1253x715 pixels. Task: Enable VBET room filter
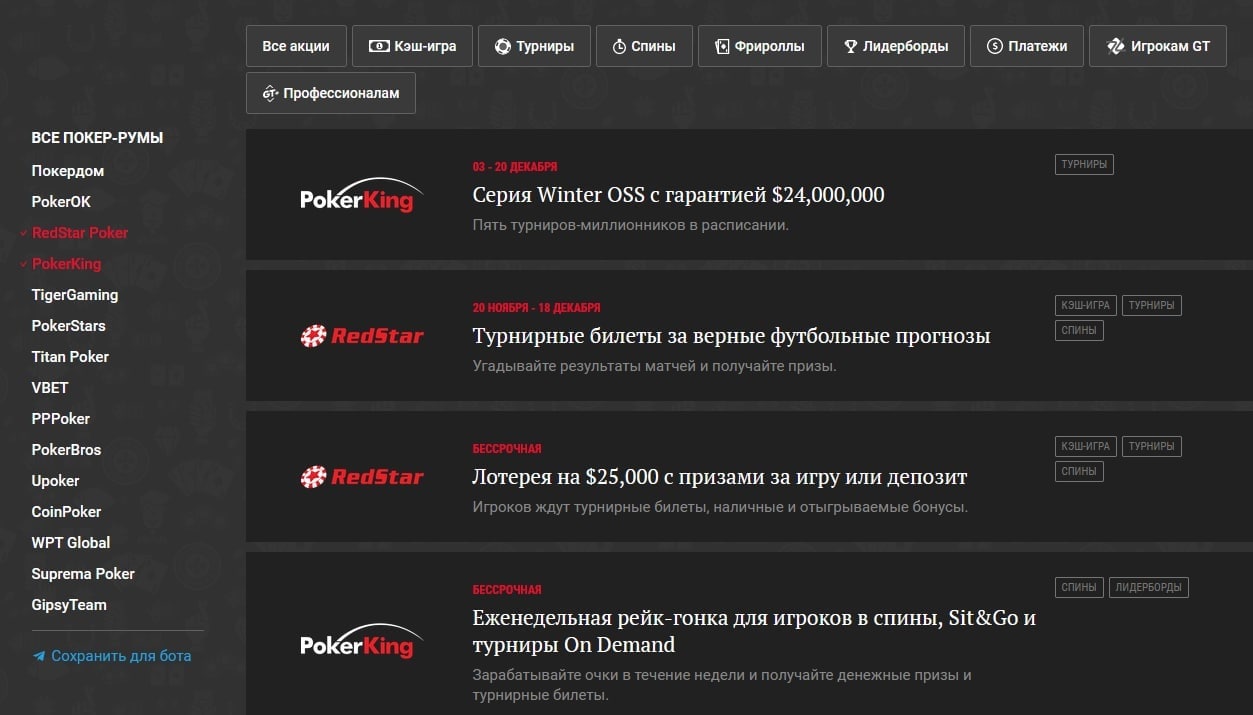click(50, 388)
